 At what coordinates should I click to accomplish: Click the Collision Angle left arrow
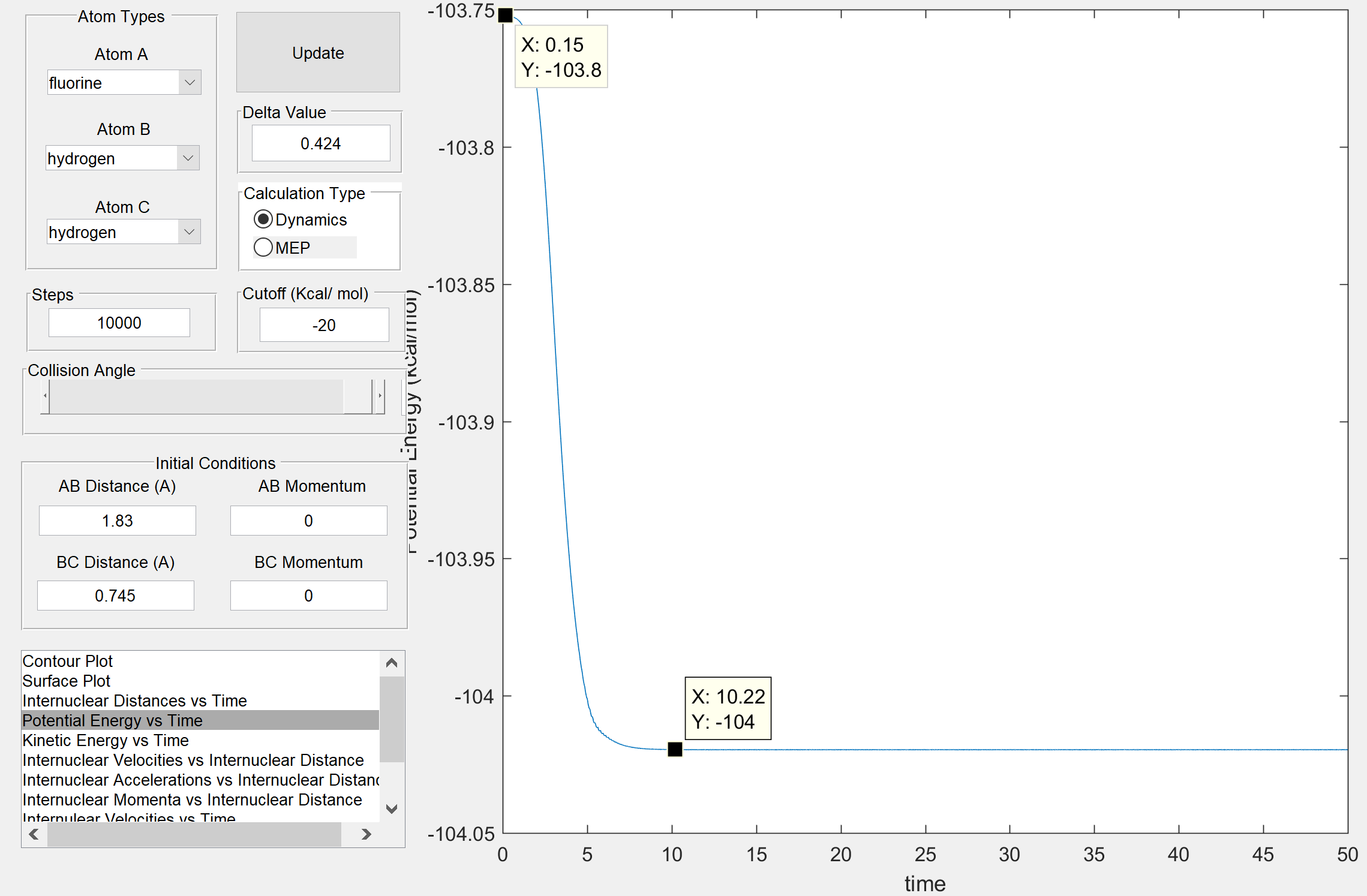45,396
